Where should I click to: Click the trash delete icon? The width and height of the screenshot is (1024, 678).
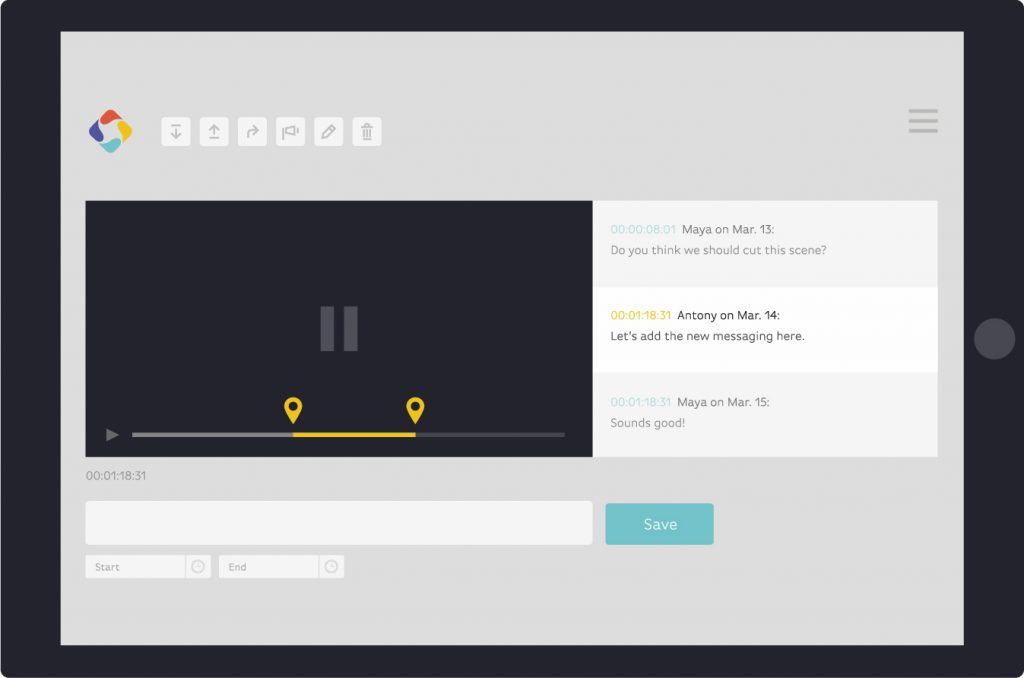point(367,132)
